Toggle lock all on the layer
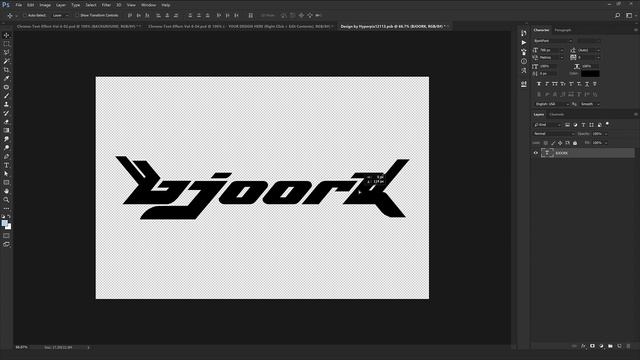This screenshot has width=640, height=360. click(x=575, y=143)
